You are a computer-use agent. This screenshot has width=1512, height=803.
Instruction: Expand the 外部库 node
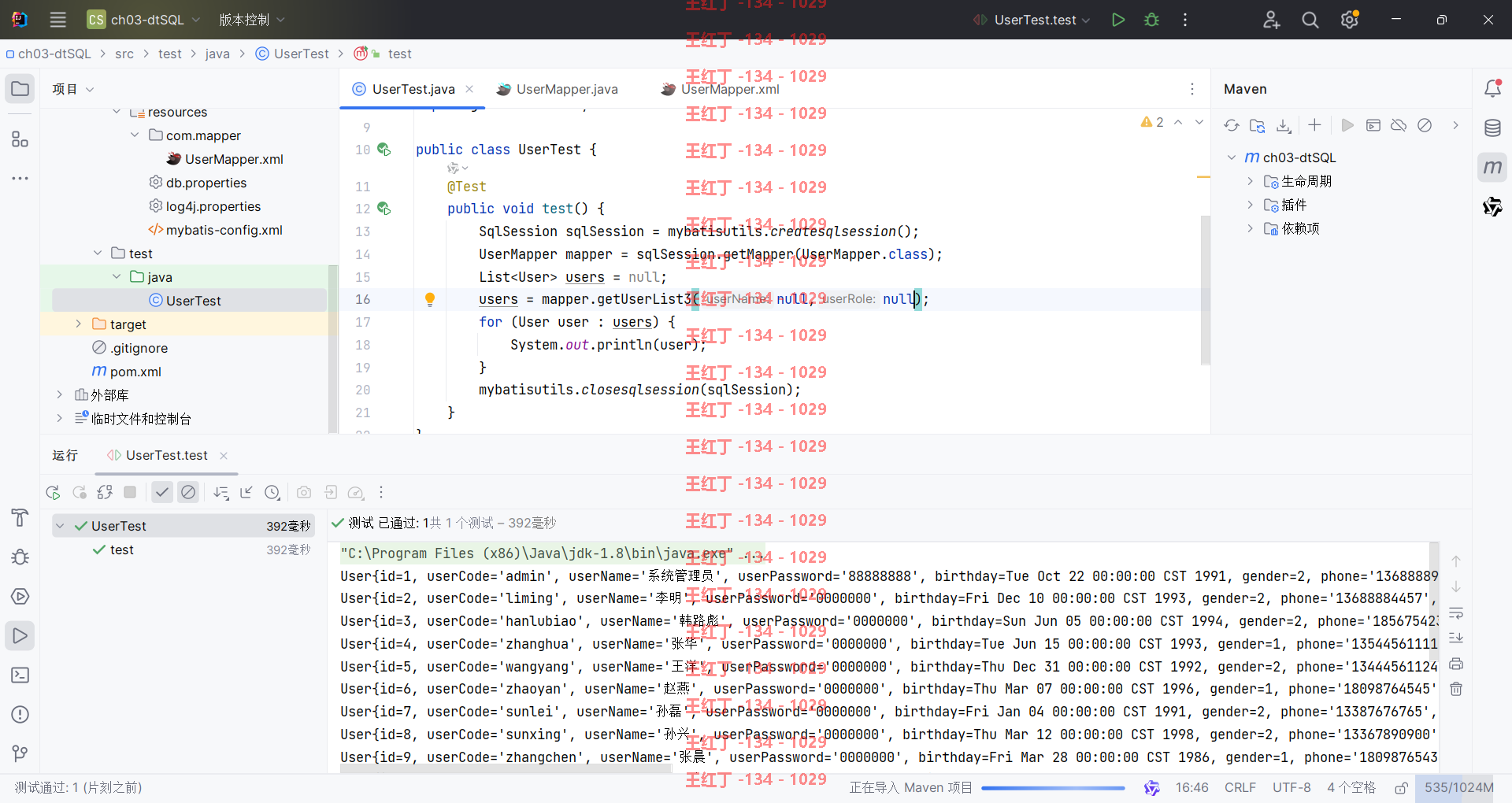[x=59, y=395]
